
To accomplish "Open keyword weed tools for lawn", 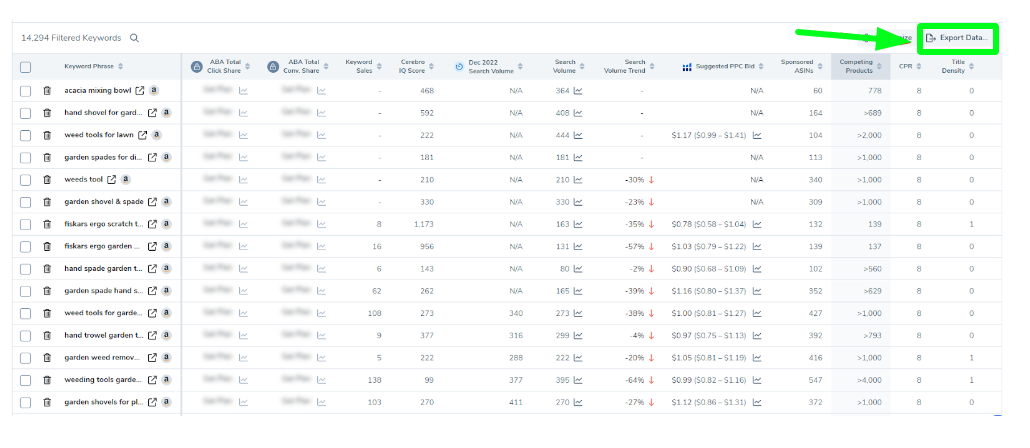I will (x=99, y=135).
